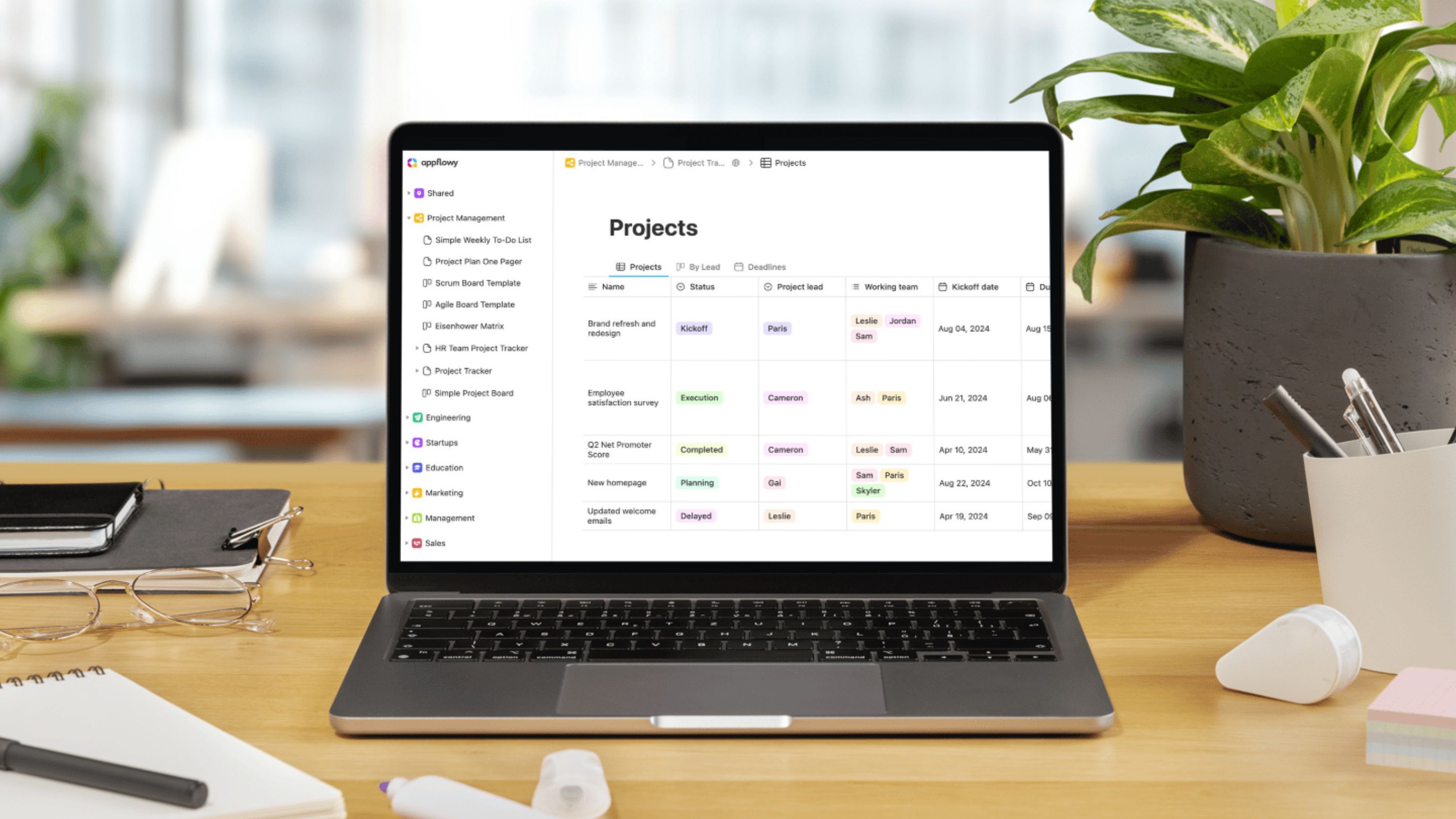Open Simple Weekly To-Do List document
The width and height of the screenshot is (1456, 819).
pos(483,240)
